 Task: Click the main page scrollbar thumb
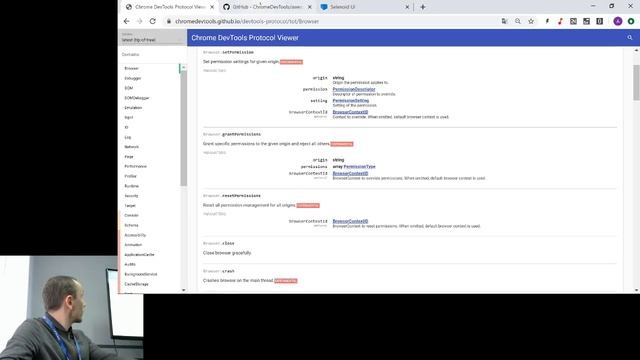[x=636, y=82]
